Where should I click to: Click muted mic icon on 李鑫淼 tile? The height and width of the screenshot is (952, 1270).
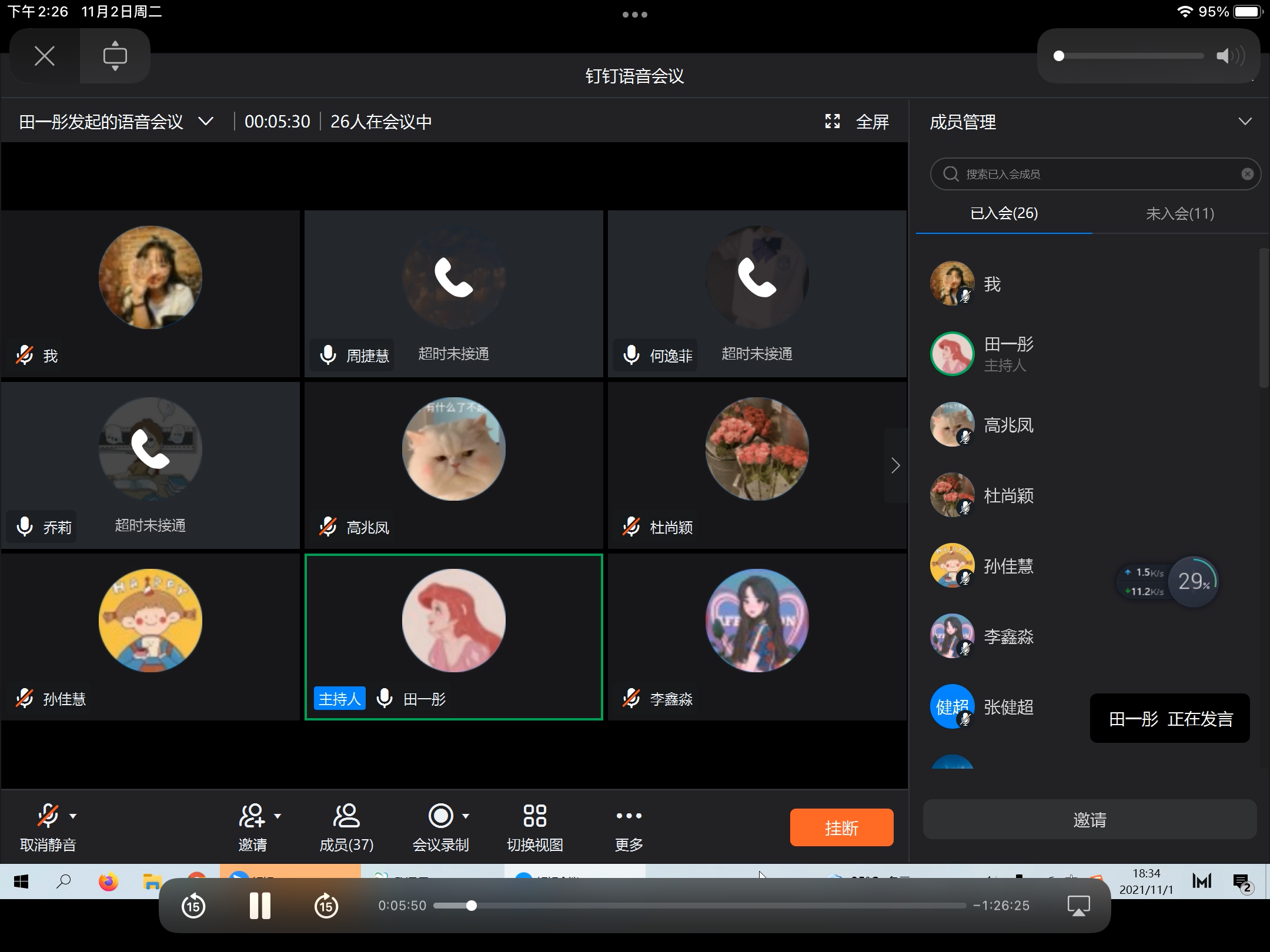[631, 698]
